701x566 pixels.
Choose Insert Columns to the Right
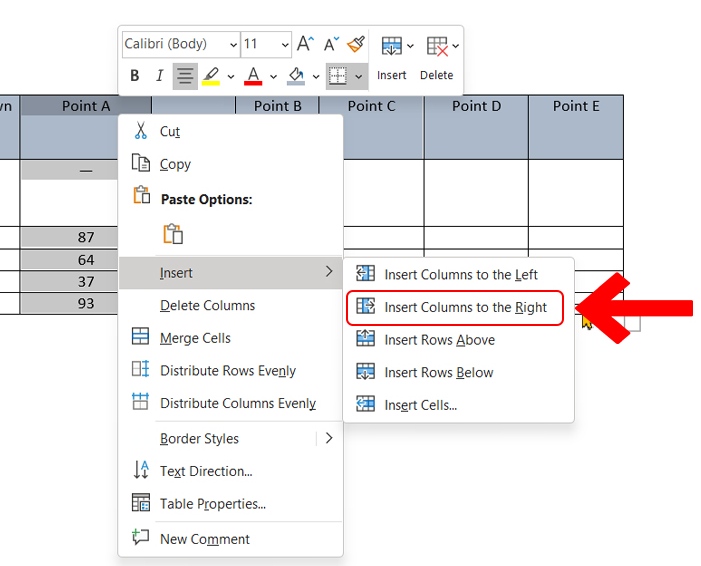coord(455,307)
